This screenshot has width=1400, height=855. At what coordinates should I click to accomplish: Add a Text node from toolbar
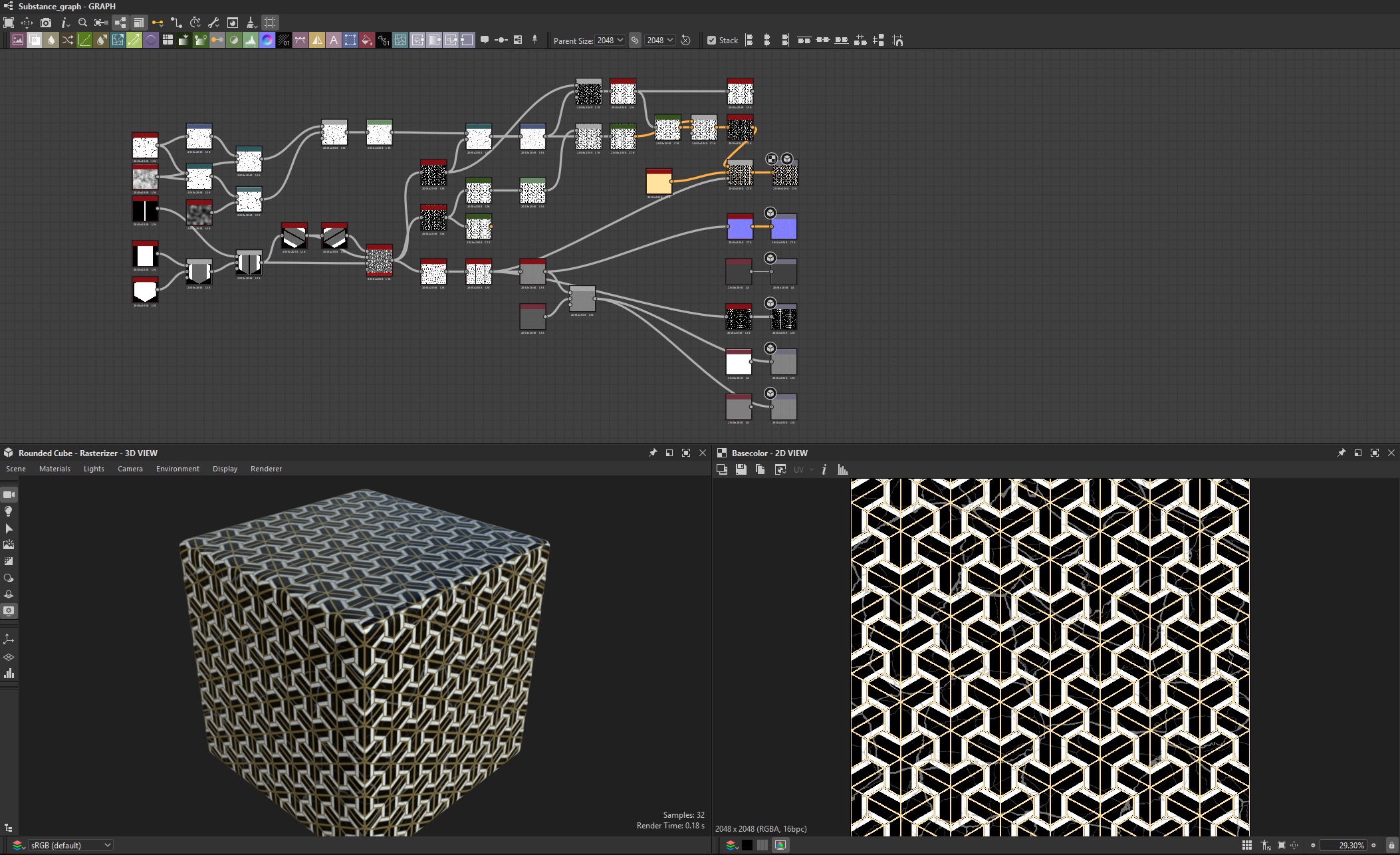point(334,41)
